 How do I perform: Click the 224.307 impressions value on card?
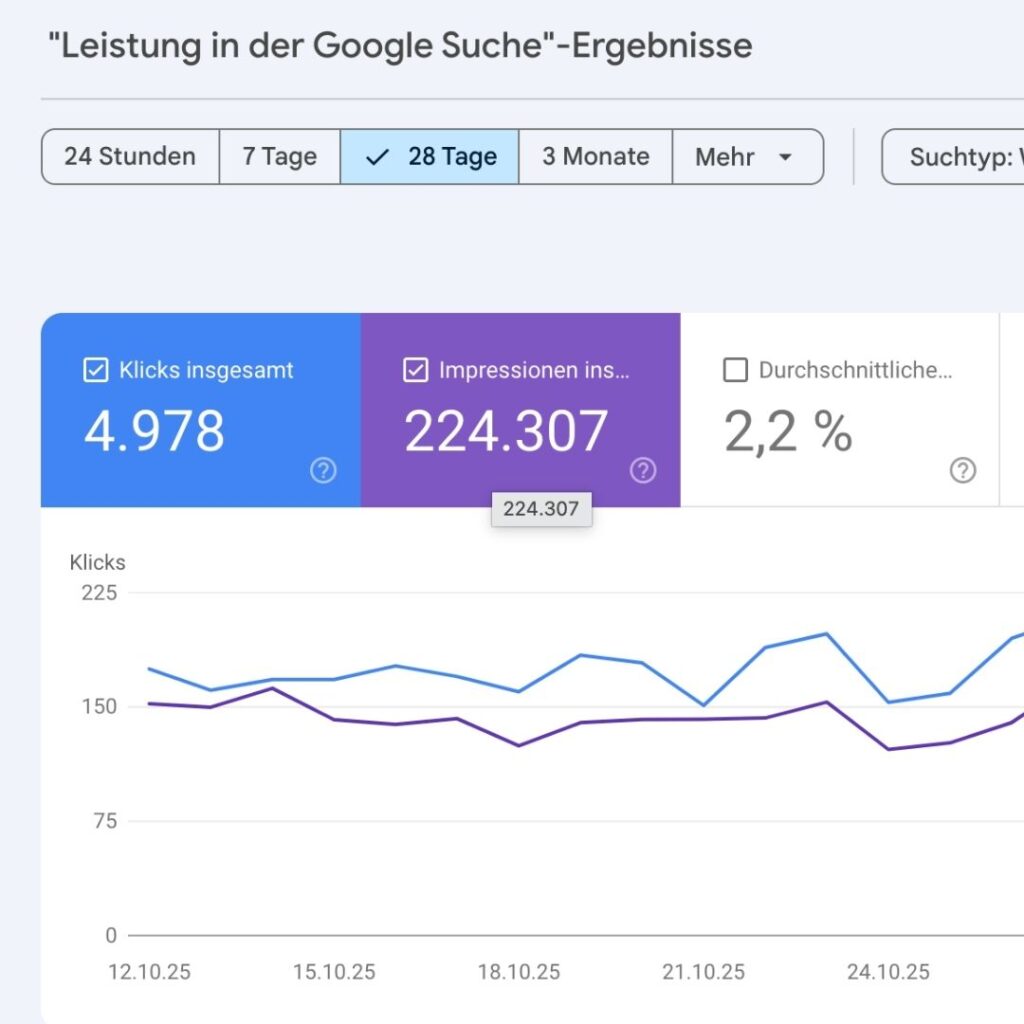click(x=506, y=431)
